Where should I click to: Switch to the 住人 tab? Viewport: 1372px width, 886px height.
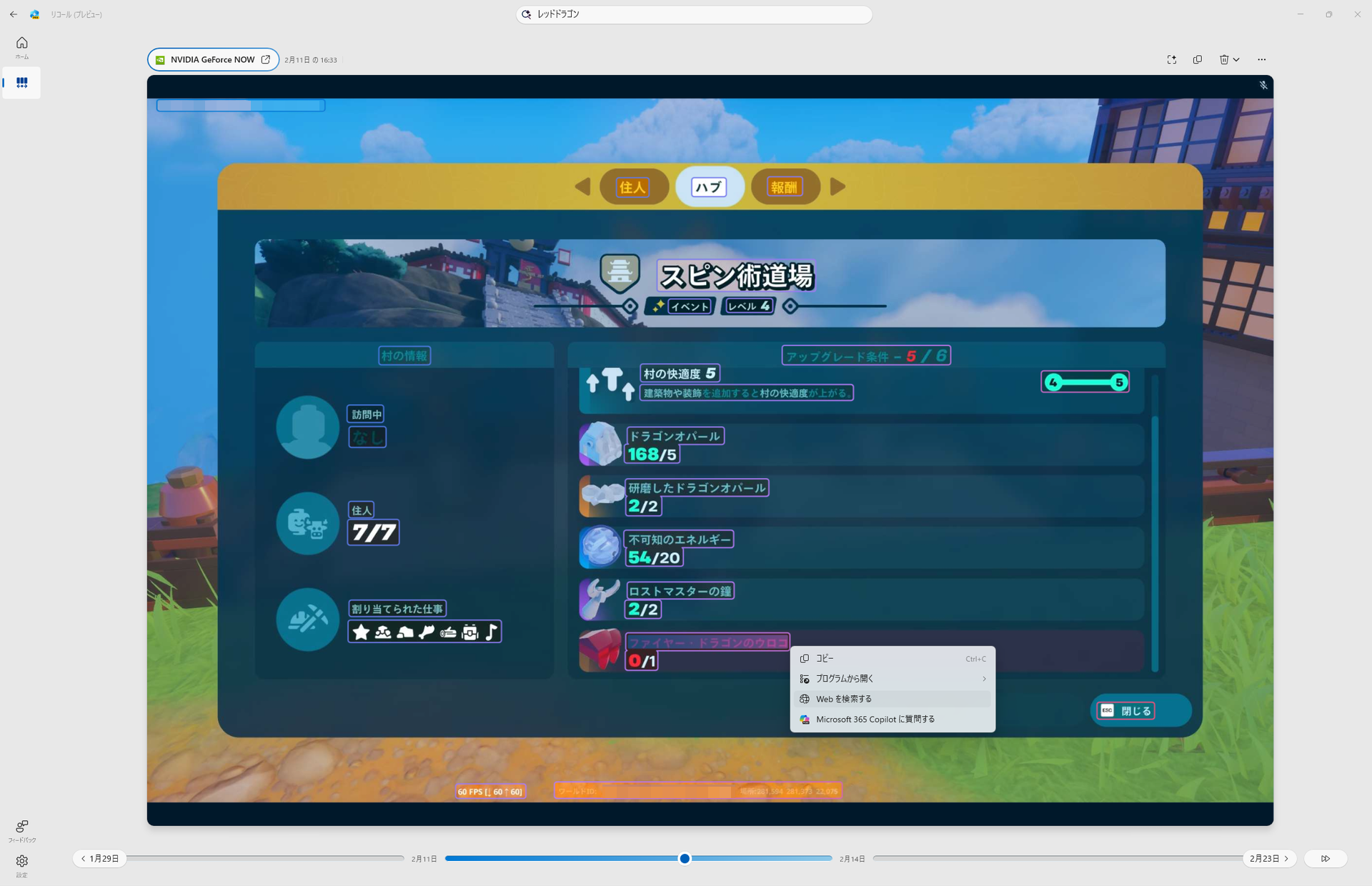(634, 186)
